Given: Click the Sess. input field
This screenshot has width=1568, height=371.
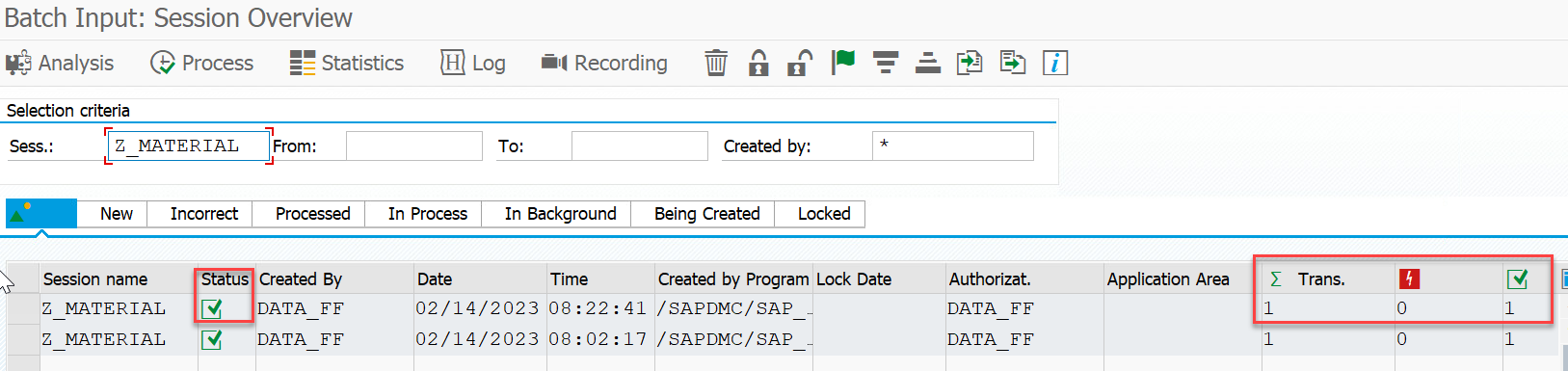Looking at the screenshot, I should [x=188, y=146].
